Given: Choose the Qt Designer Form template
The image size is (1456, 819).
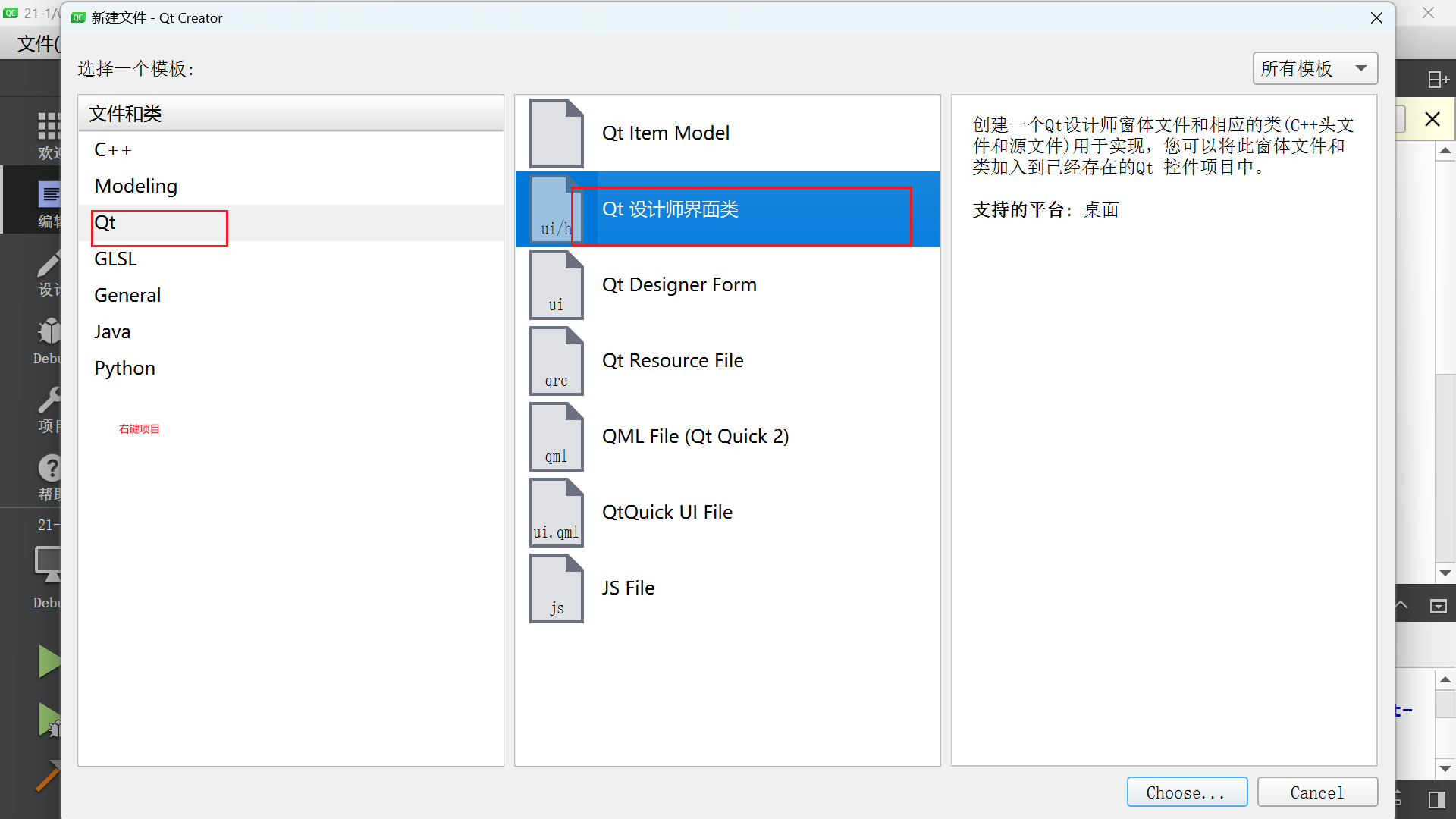Looking at the screenshot, I should point(679,284).
